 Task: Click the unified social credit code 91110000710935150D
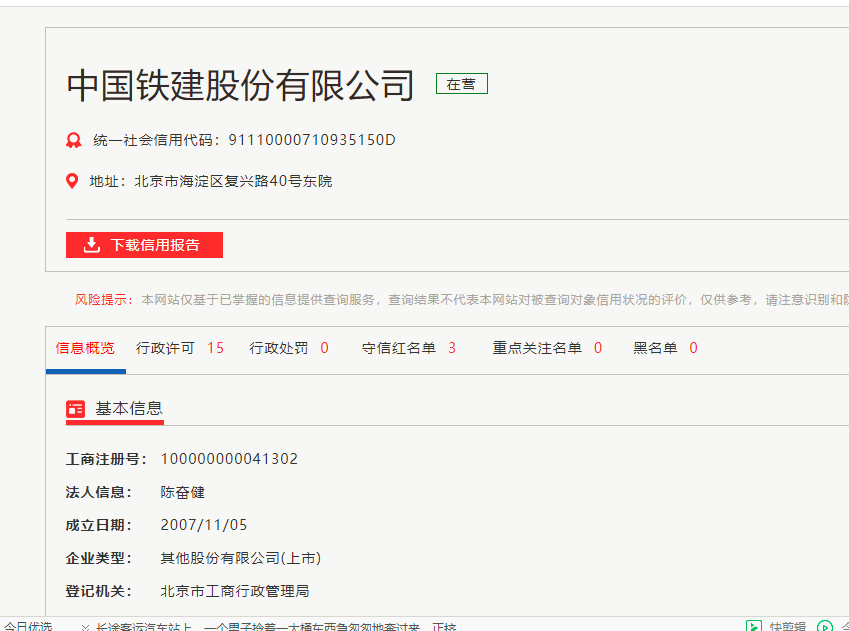click(x=312, y=140)
